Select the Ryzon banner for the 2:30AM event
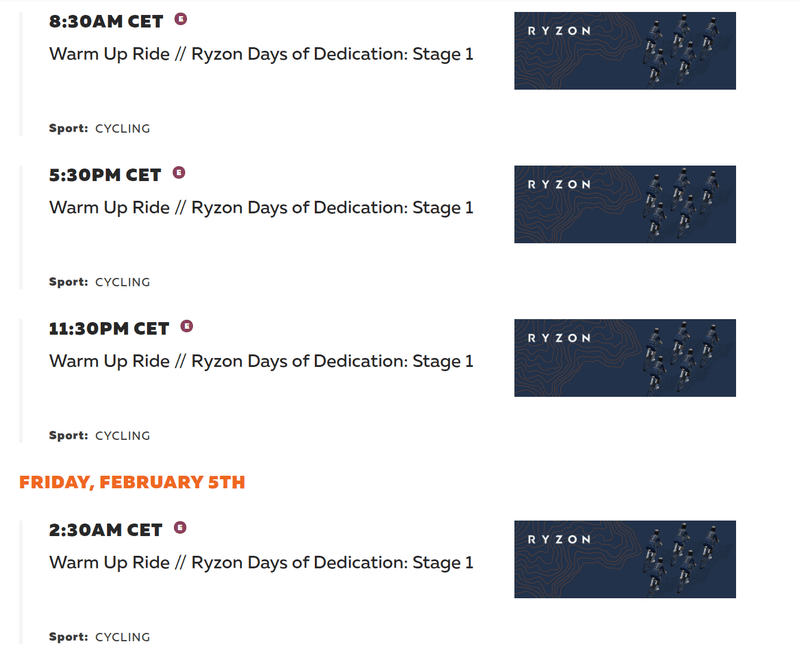 coord(625,560)
